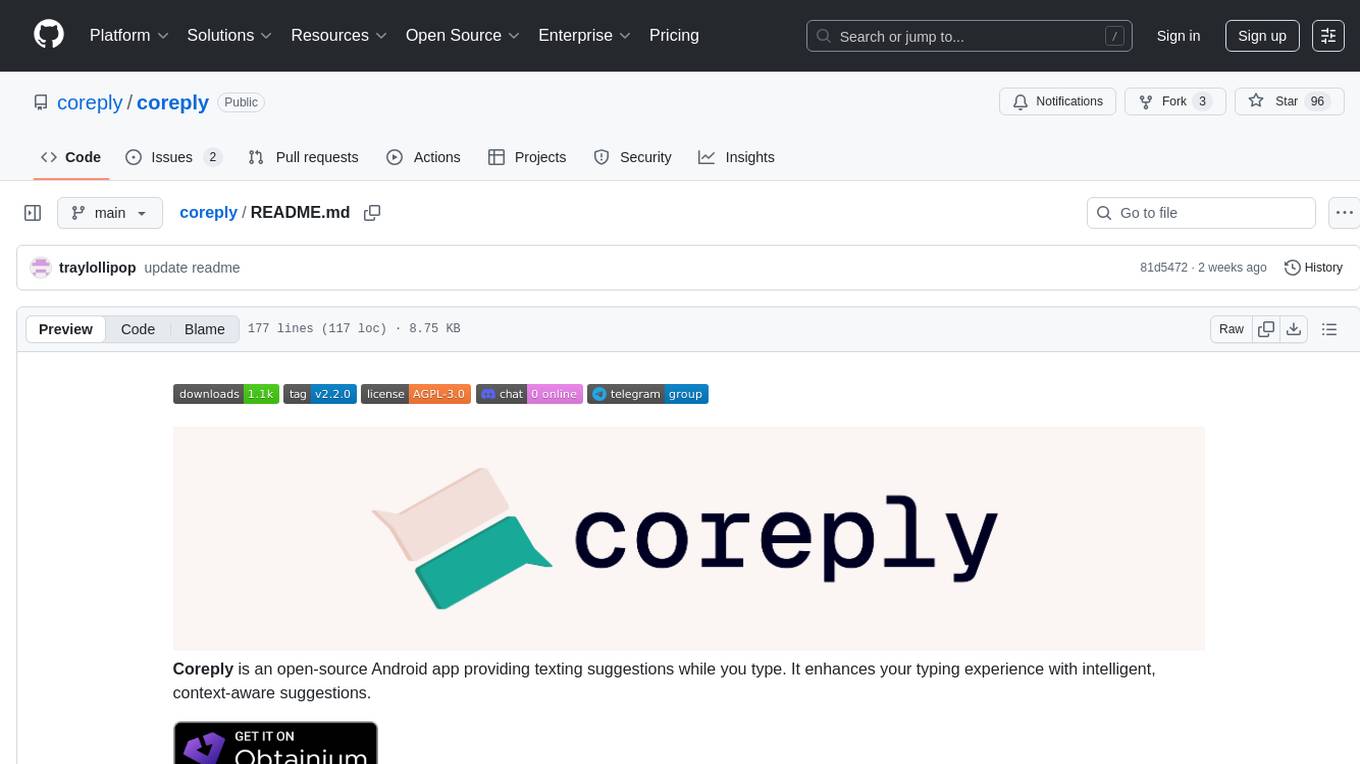
Task: Star the coreply repository
Action: click(x=1288, y=101)
